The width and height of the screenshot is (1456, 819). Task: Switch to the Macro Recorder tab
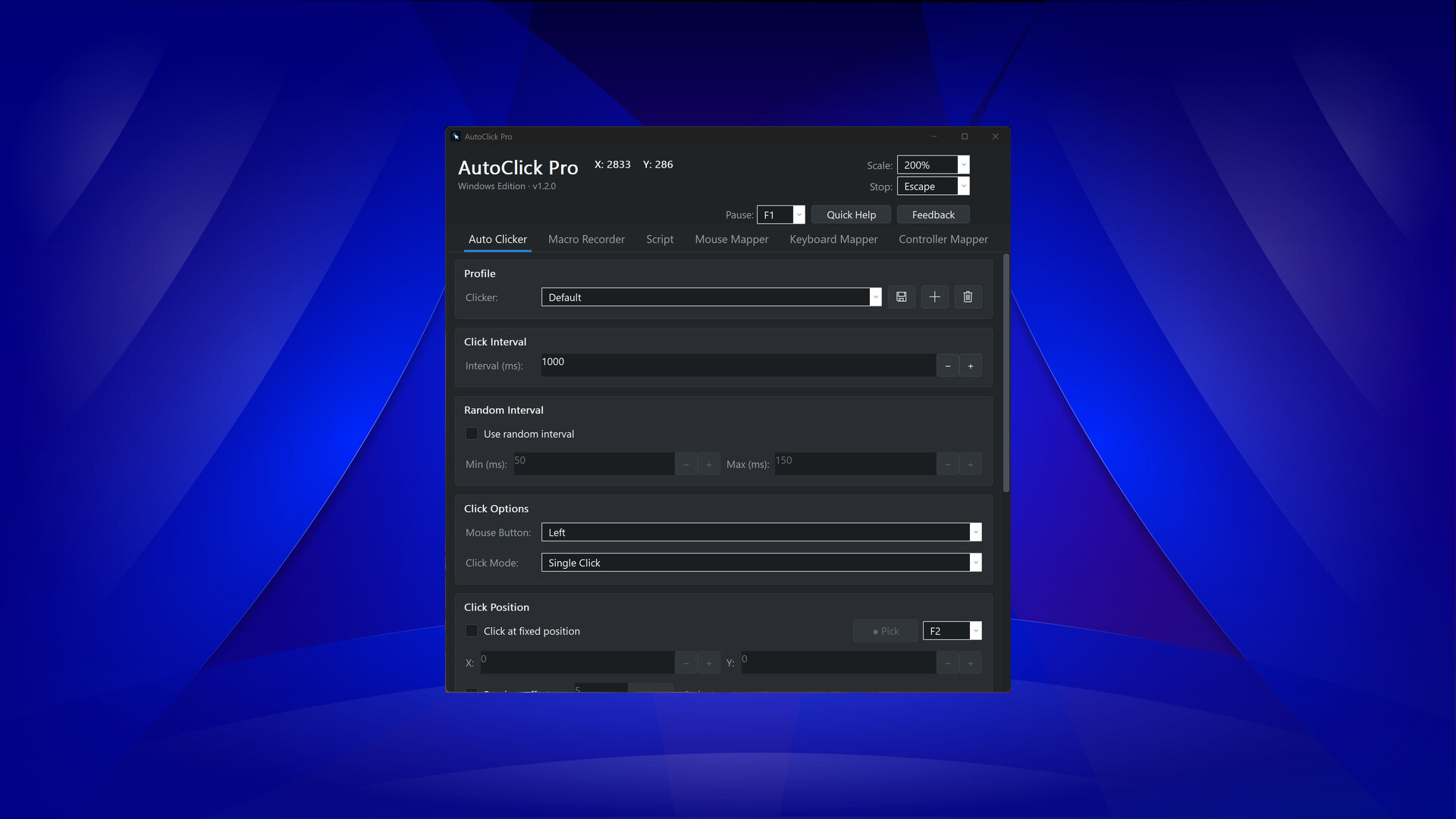586,239
